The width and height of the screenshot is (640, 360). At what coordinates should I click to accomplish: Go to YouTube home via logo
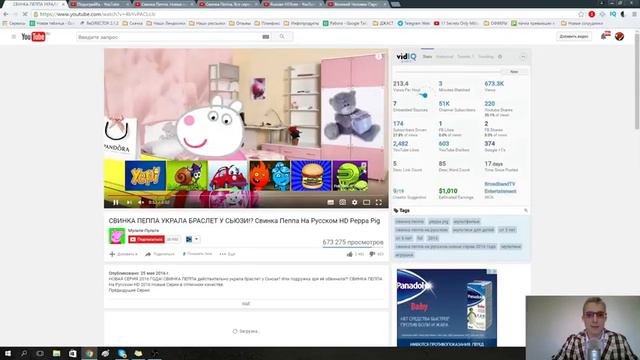pos(34,37)
